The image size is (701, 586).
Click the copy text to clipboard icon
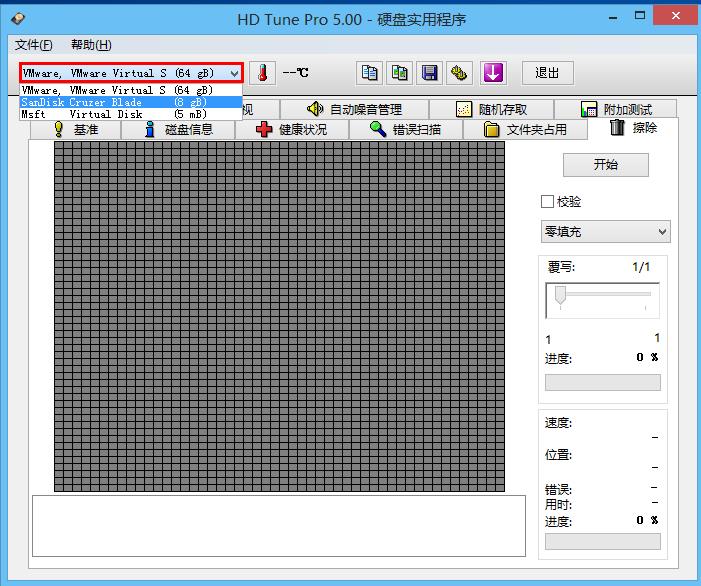369,73
